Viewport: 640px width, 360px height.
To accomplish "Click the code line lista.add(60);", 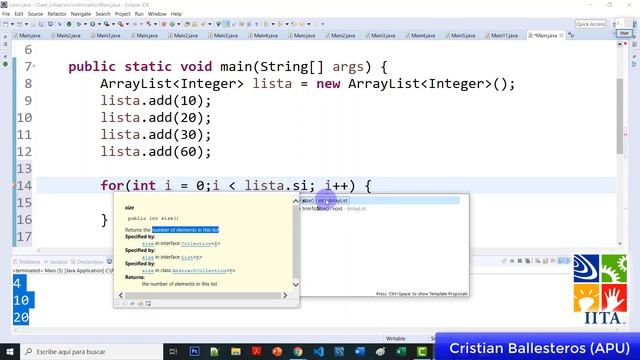I will [156, 152].
